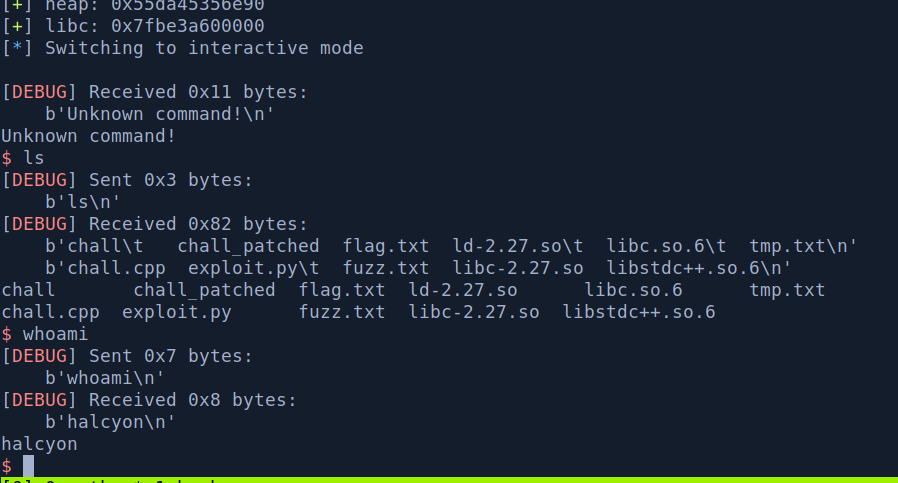Click flag.txt in the plain ls output
Viewport: 898px width, 483px height.
pyautogui.click(x=341, y=290)
